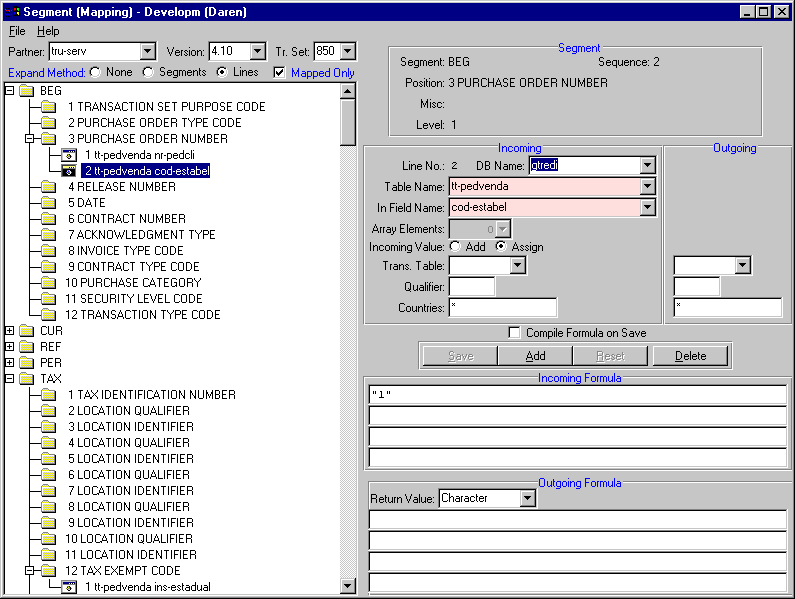This screenshot has height=599, width=795.
Task: Enable Compile Formula on Save
Action: pyautogui.click(x=515, y=333)
